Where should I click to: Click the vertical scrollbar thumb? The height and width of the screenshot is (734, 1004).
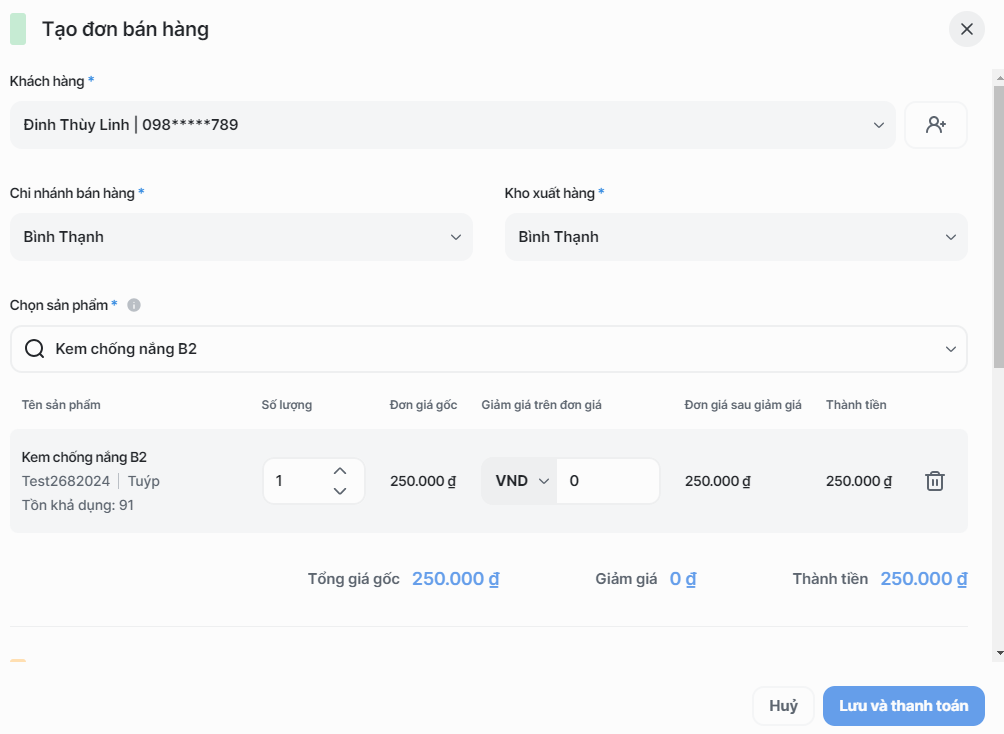pos(997,225)
